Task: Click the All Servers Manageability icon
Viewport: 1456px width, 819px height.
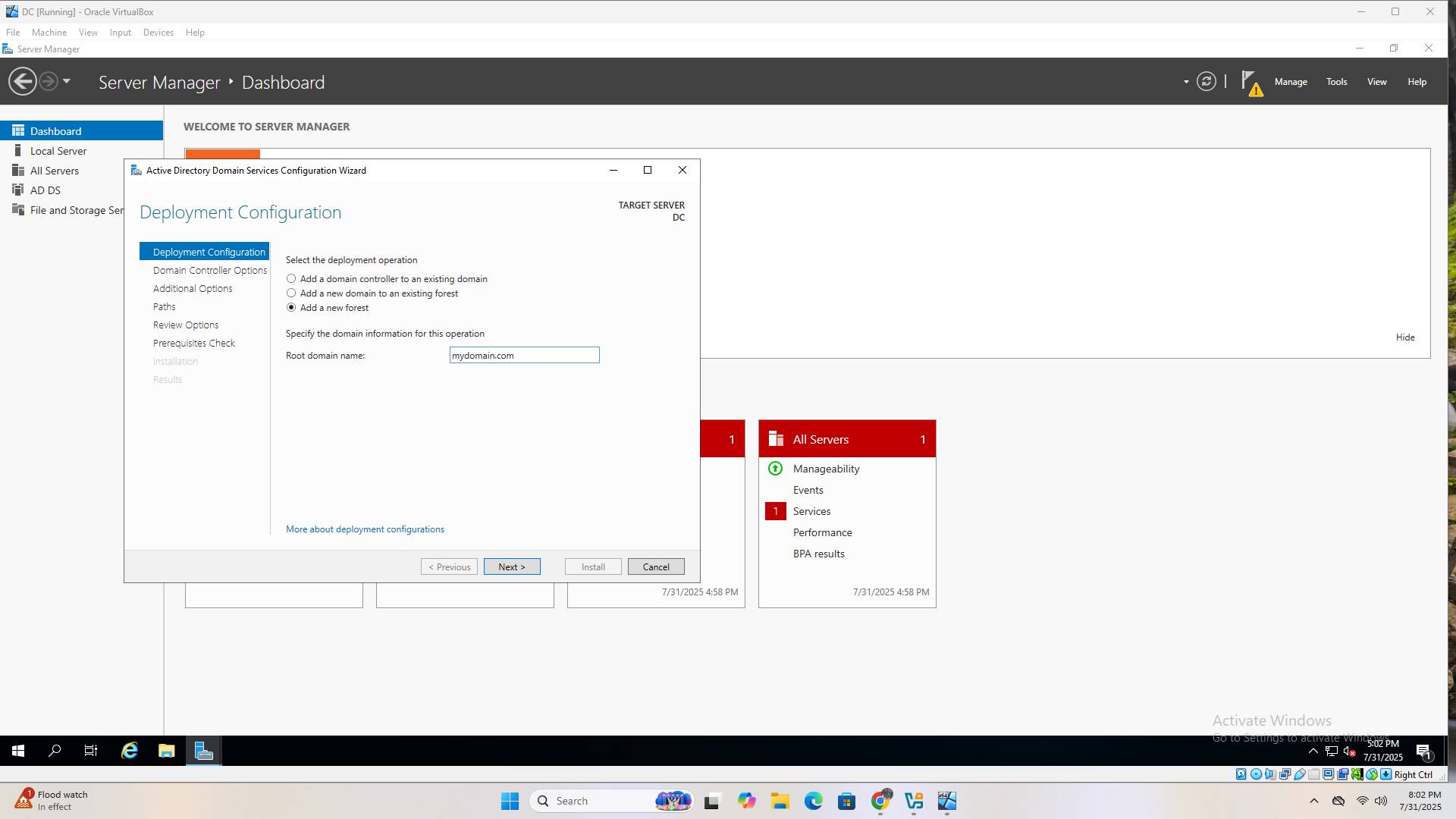Action: click(775, 469)
